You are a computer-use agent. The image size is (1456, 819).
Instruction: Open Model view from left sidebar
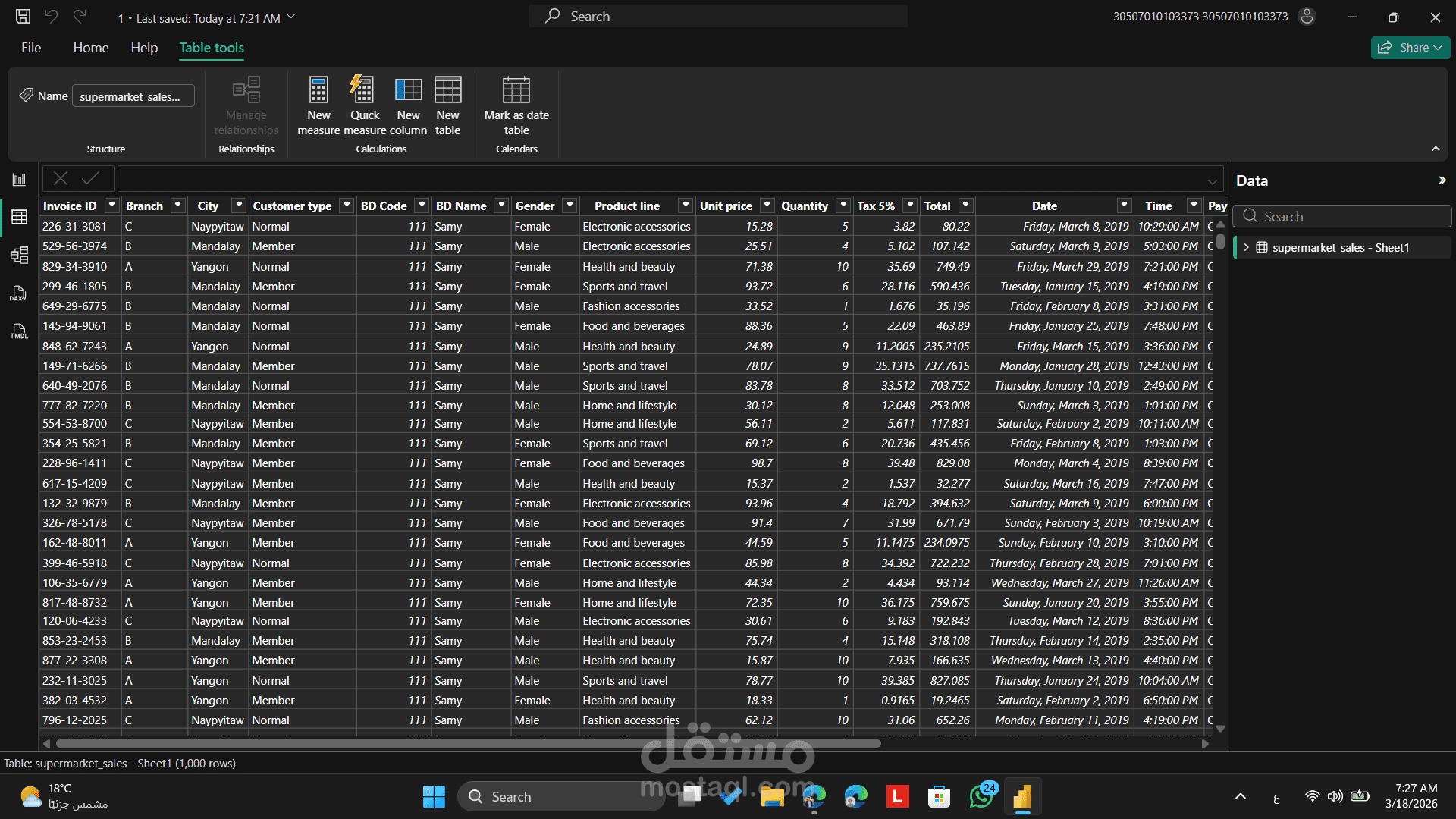click(x=19, y=255)
